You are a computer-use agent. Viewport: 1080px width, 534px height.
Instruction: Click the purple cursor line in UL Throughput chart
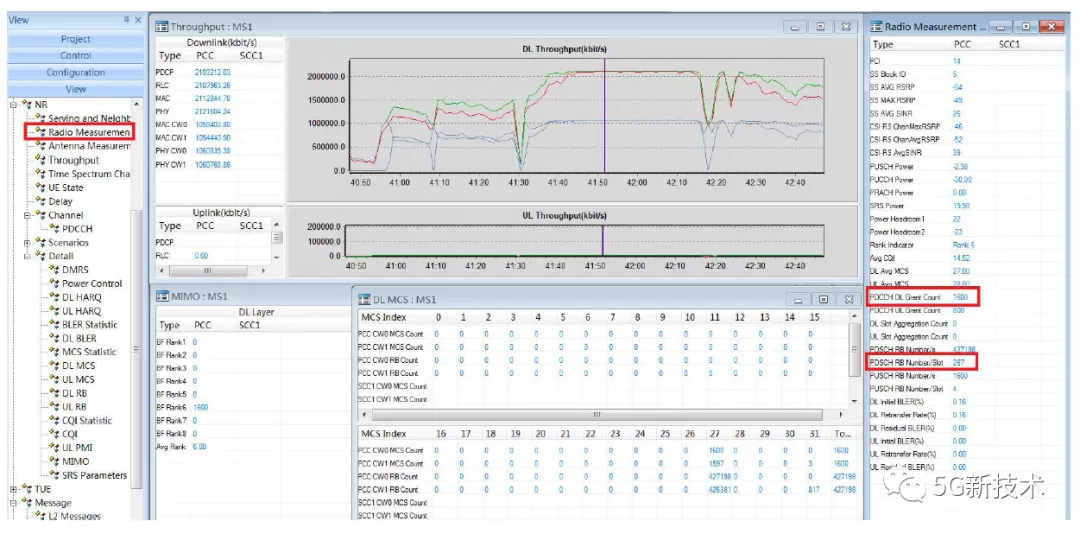[603, 241]
